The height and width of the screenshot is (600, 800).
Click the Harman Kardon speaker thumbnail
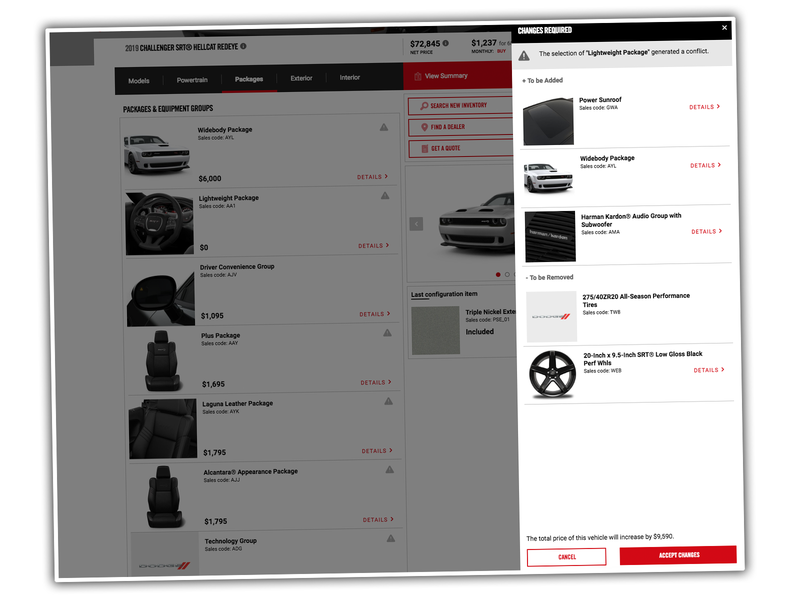550,236
